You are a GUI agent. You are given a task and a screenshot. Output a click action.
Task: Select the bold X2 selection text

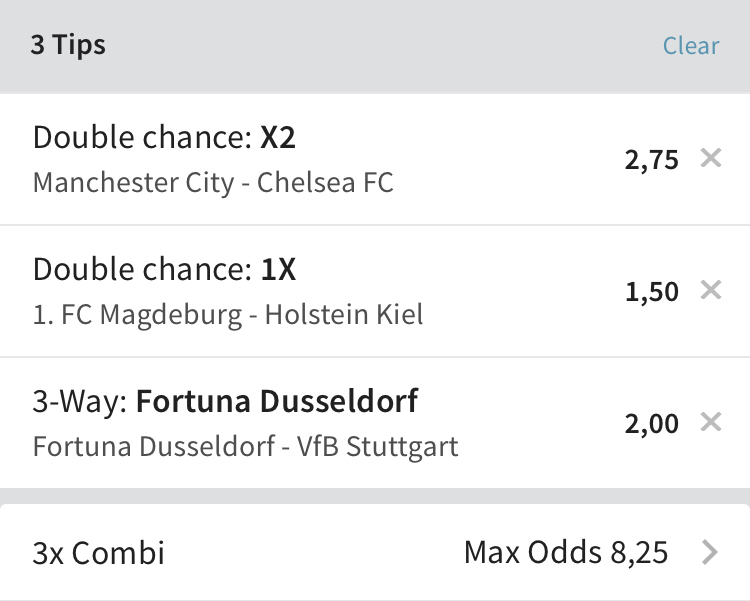click(x=278, y=138)
